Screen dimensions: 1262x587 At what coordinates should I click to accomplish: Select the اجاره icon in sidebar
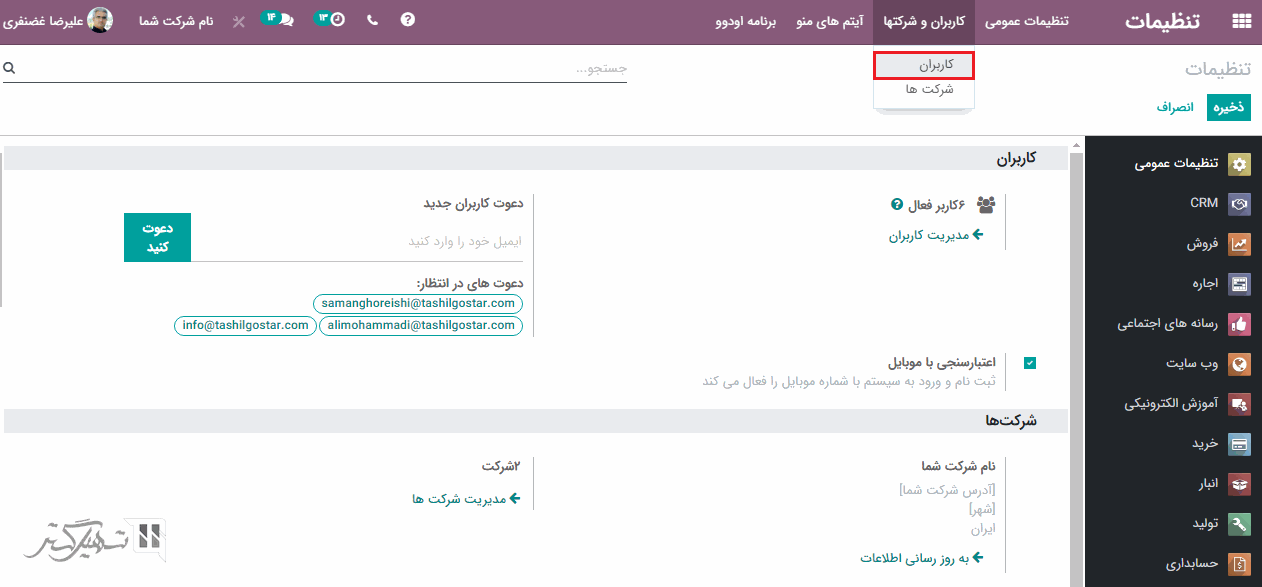[x=1240, y=283]
